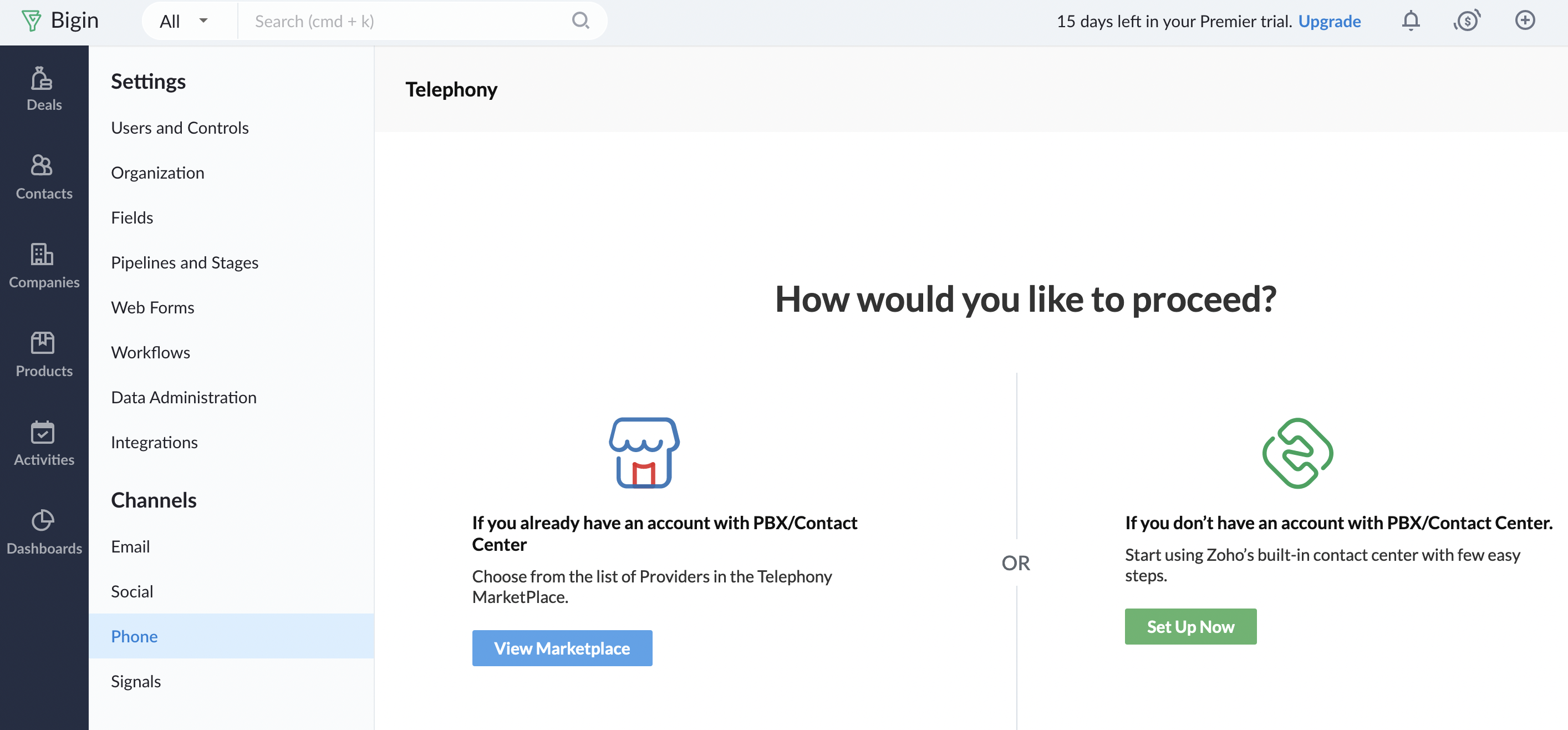Click the green Zoho contact center logo

click(1298, 453)
